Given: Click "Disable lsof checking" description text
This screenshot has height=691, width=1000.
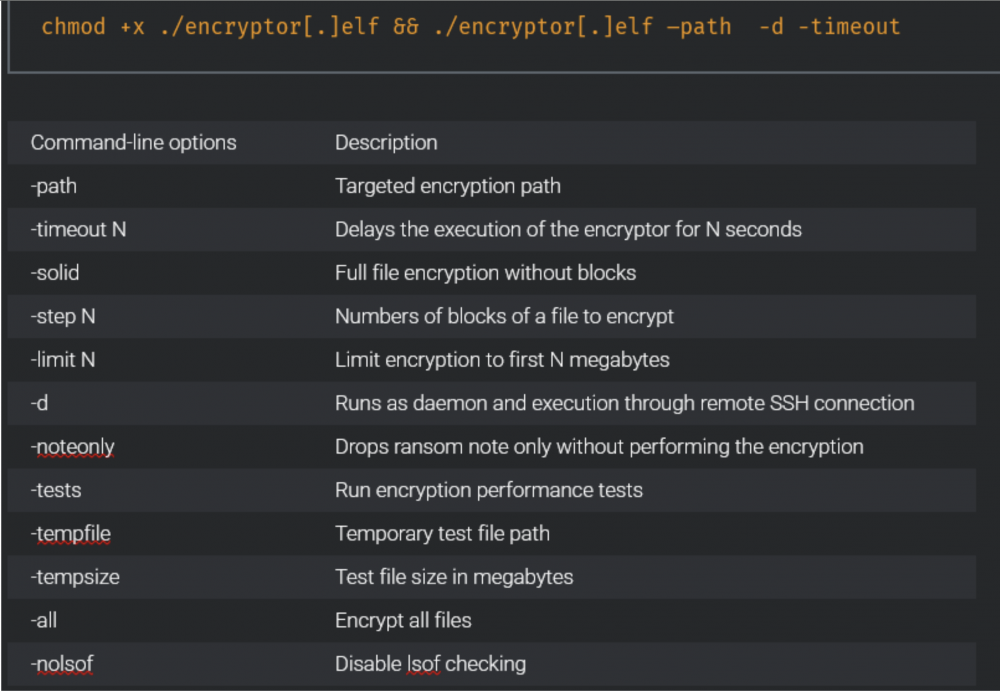Looking at the screenshot, I should (430, 663).
